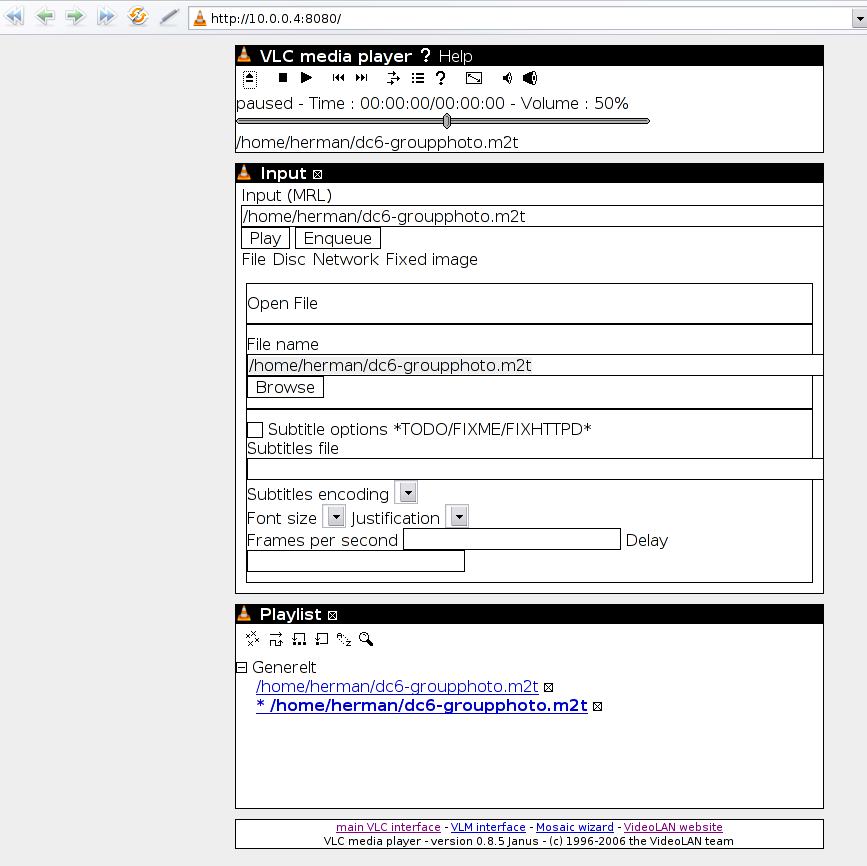Sort the playlist with the A-Z icon
Image resolution: width=867 pixels, height=866 pixels.
[x=344, y=639]
